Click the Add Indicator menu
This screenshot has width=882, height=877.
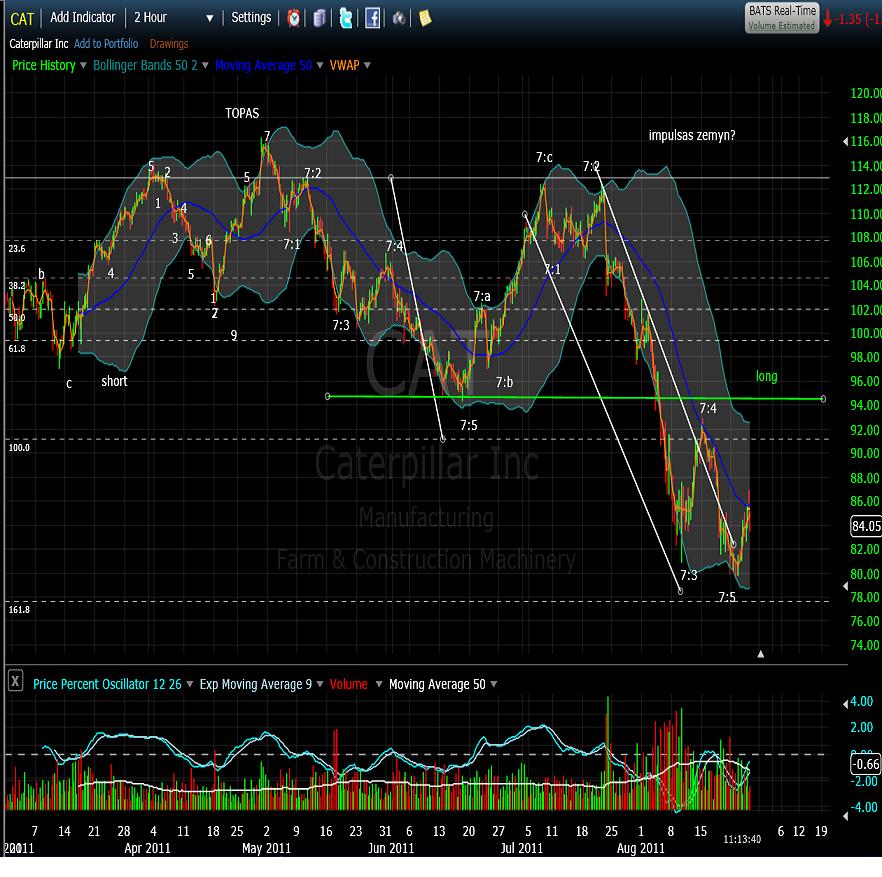(83, 17)
